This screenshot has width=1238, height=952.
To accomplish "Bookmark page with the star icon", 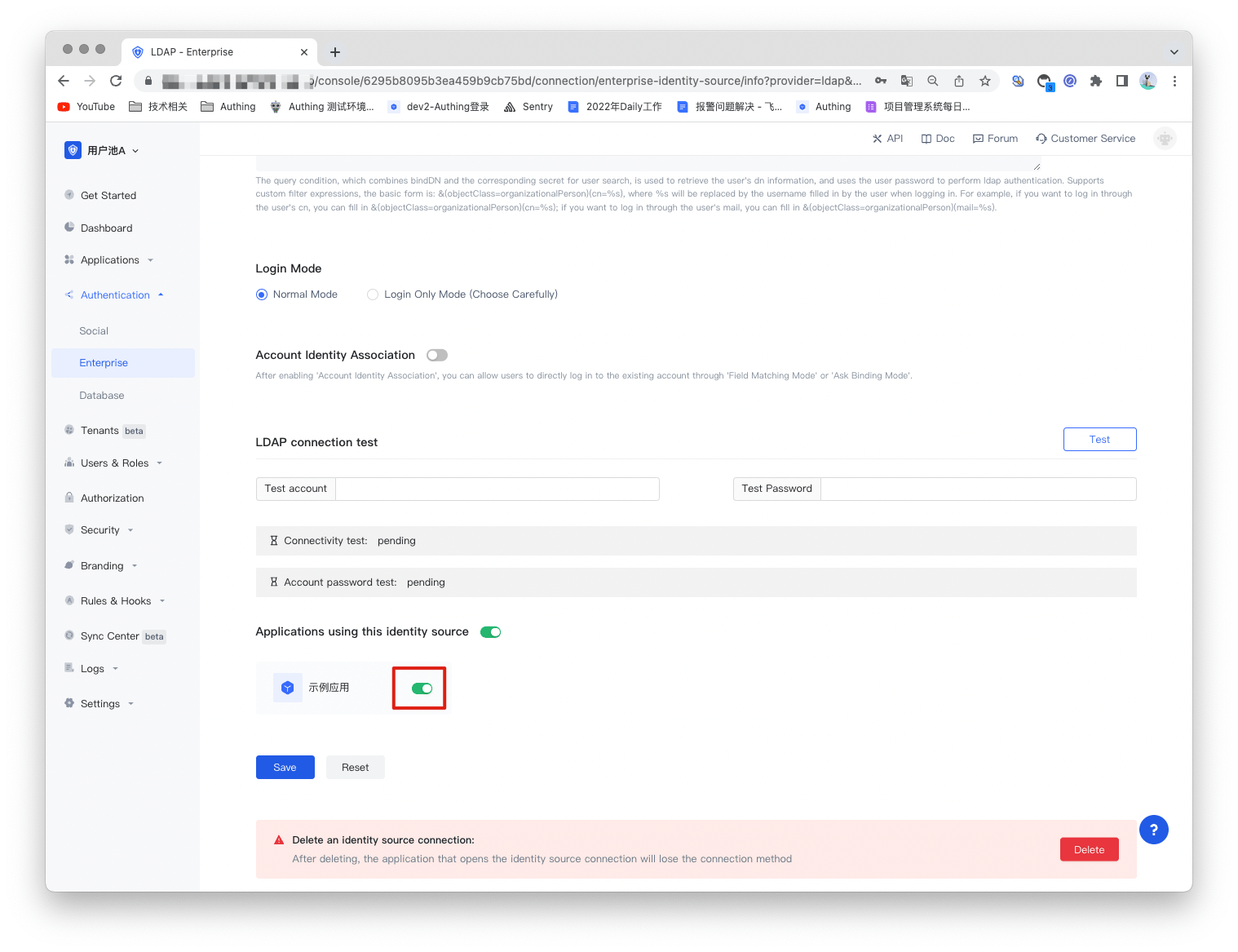I will point(985,81).
